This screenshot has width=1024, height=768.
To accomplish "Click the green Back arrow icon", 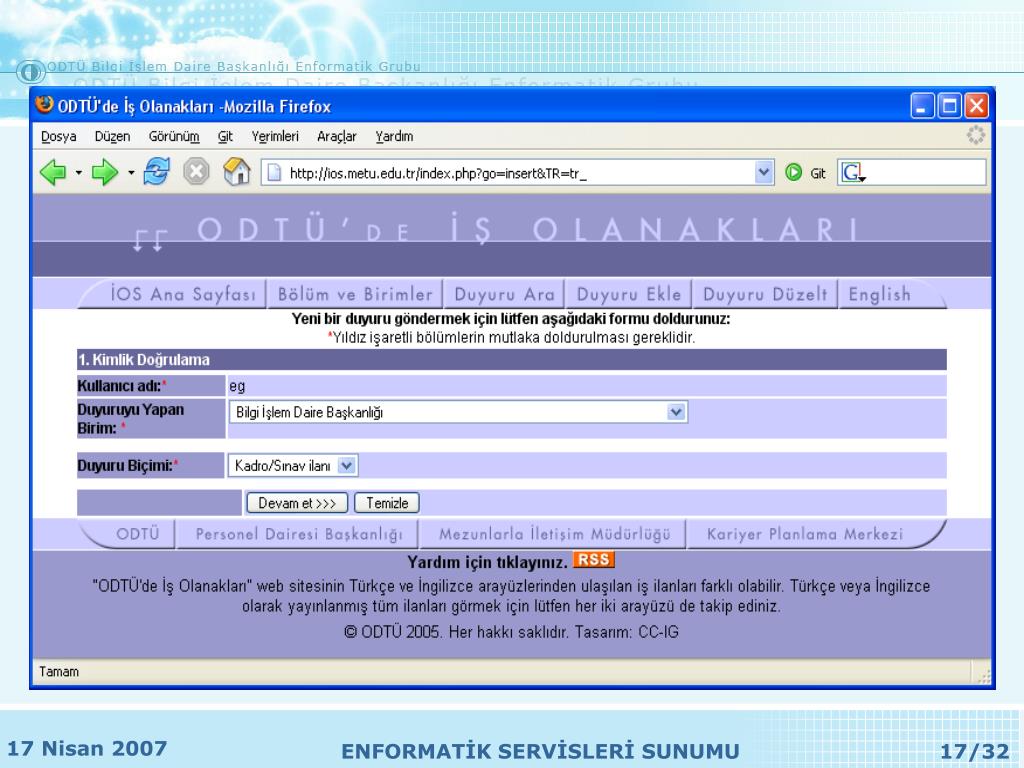I will pyautogui.click(x=53, y=172).
